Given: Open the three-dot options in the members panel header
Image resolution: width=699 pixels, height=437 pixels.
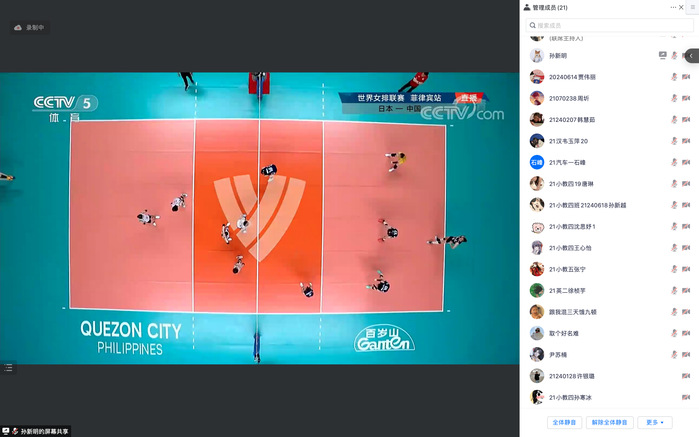Looking at the screenshot, I should pos(673,7).
